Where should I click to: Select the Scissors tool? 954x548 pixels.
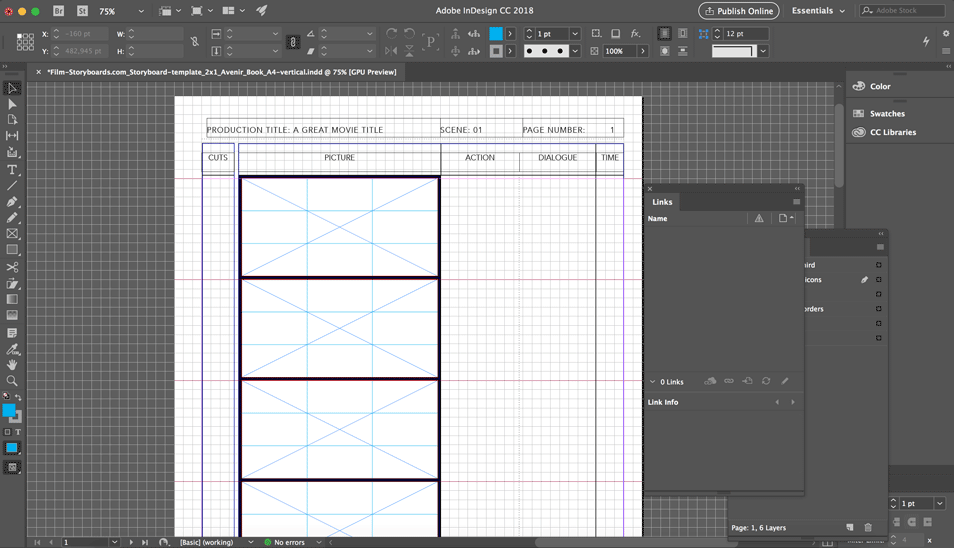click(12, 267)
